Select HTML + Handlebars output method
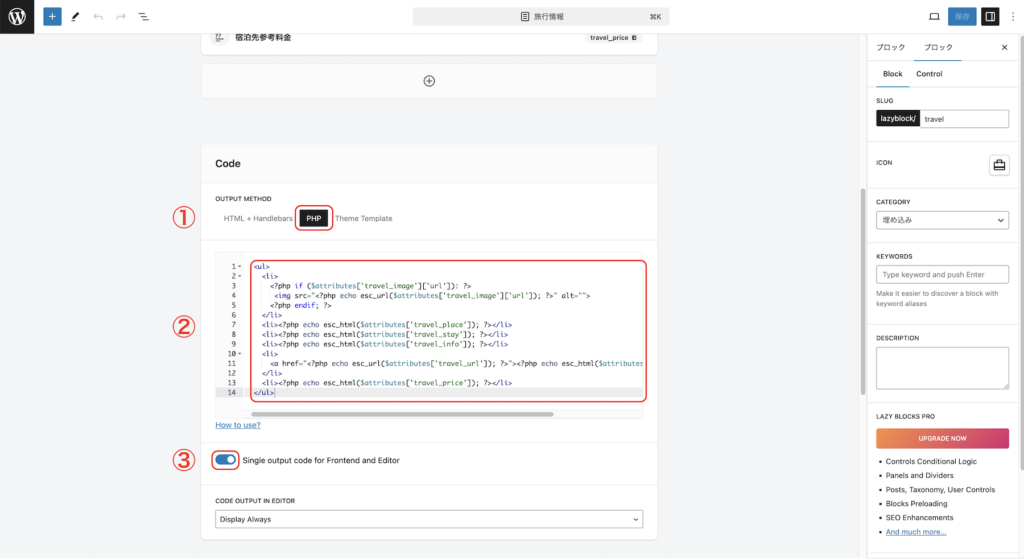This screenshot has height=559, width=1024. 258,218
